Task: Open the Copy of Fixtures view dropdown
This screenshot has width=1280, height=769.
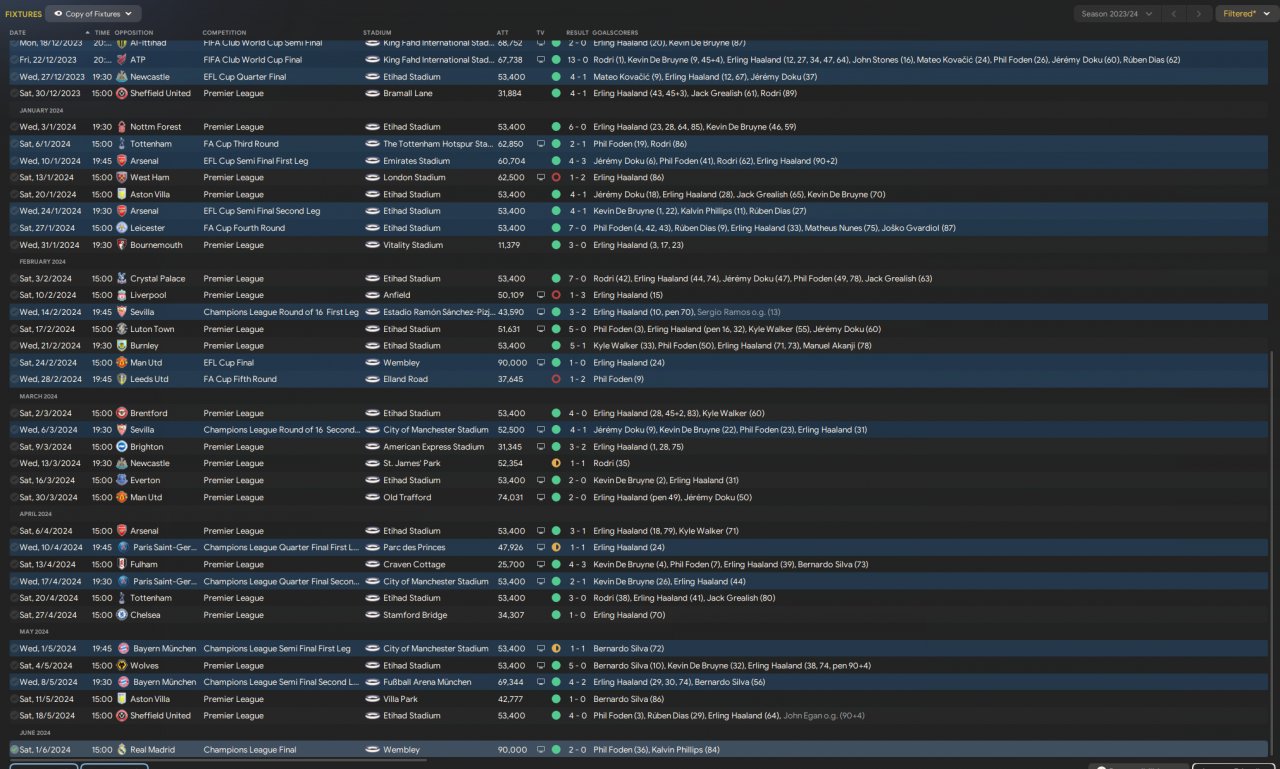Action: tap(94, 14)
